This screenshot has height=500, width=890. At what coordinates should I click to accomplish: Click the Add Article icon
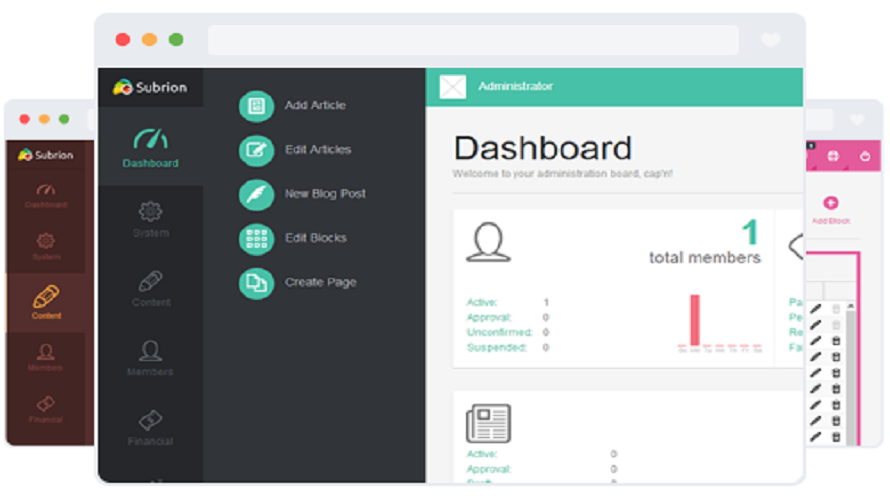256,106
